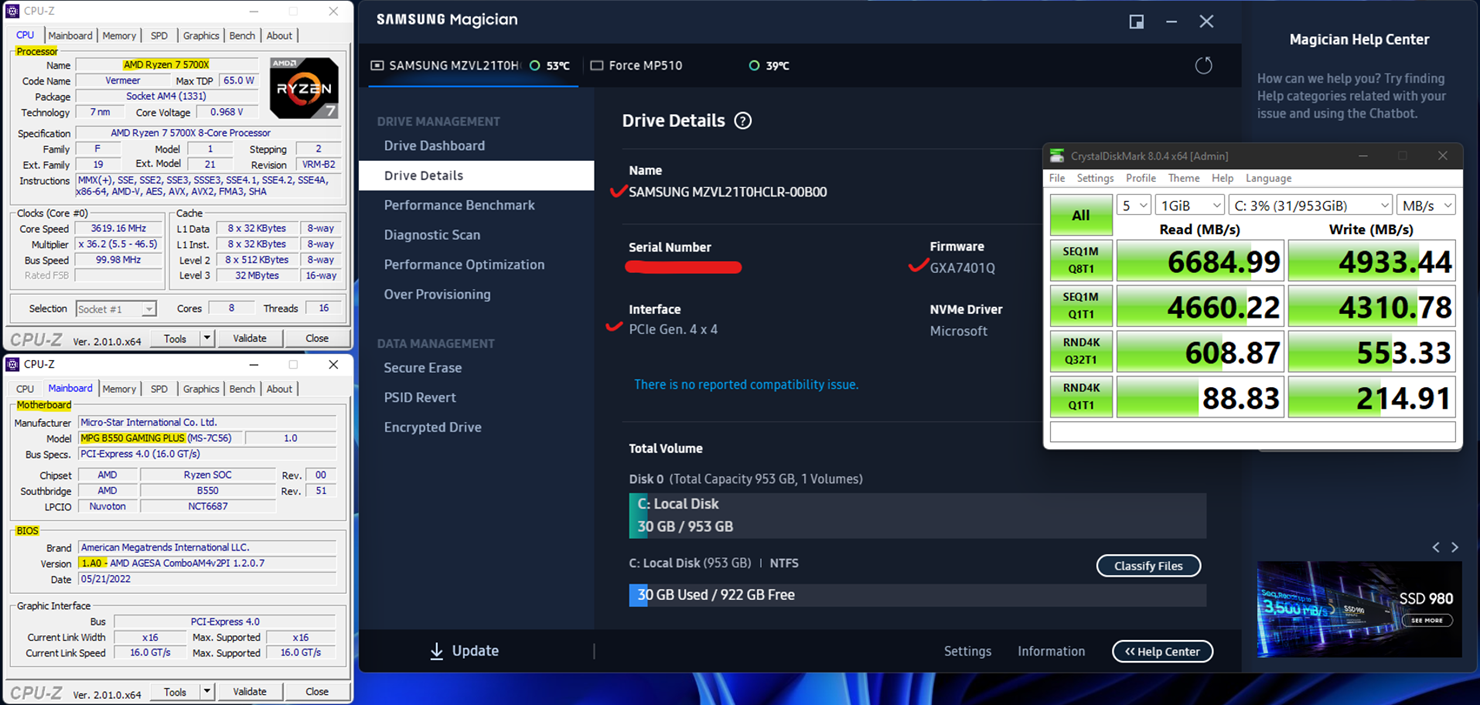
Task: Click the download icon next to Update
Action: tap(436, 651)
